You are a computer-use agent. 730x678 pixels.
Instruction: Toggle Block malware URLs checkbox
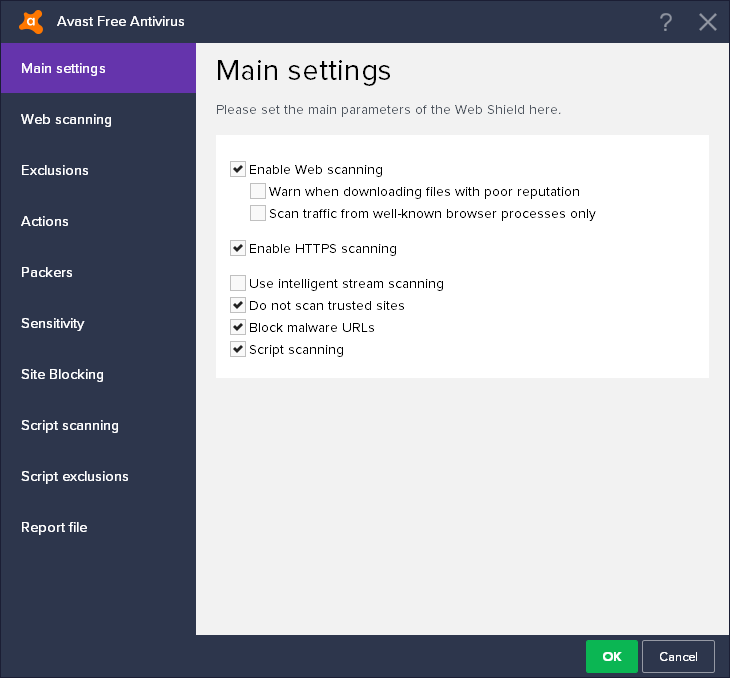pos(238,327)
